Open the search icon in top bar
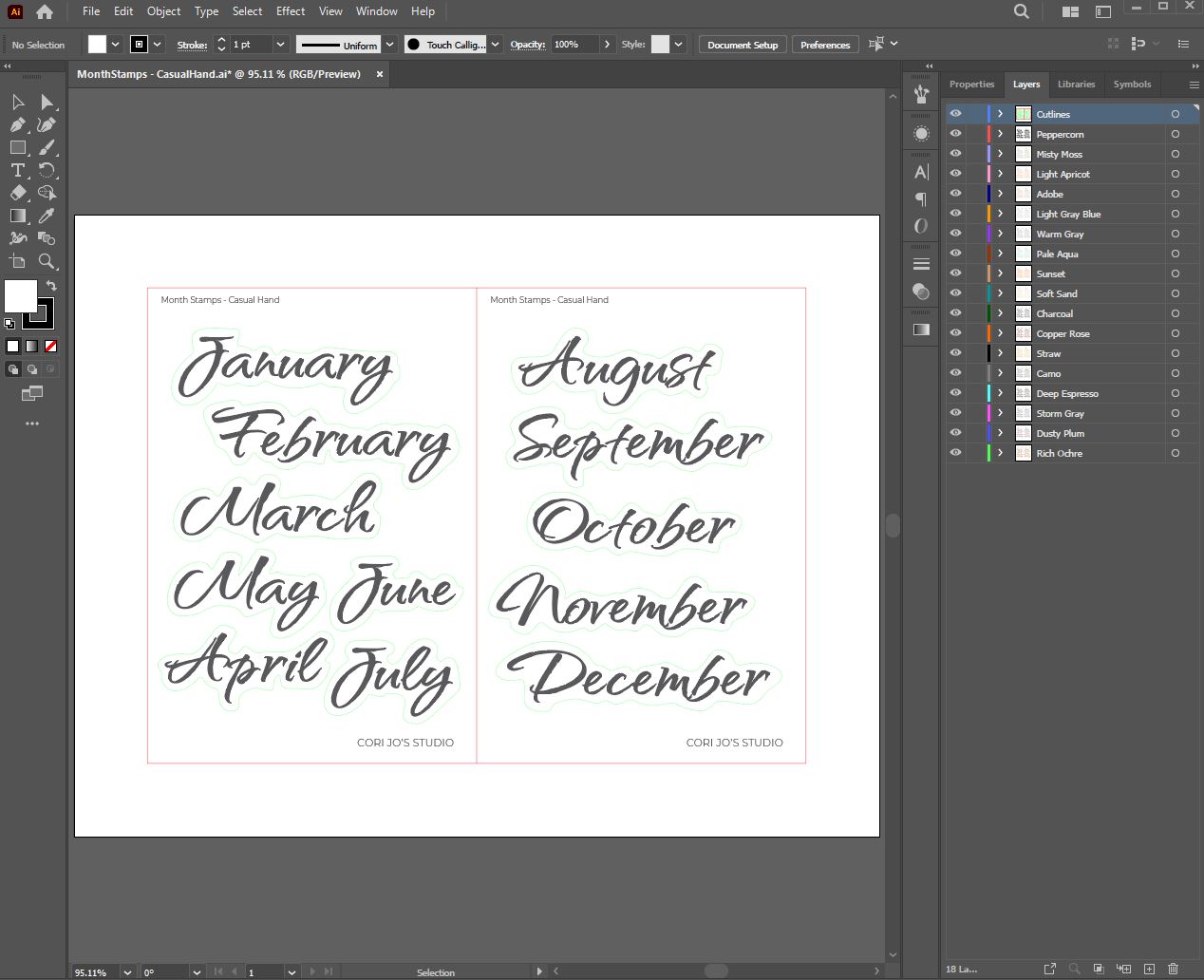The width and height of the screenshot is (1204, 980). [1022, 11]
